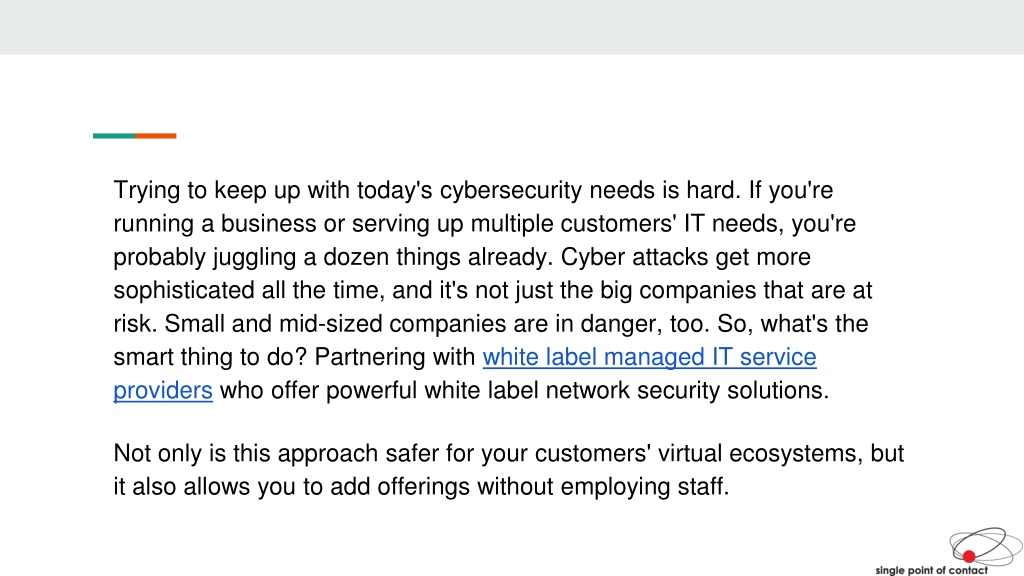Click the orbit swirl logo graphic
This screenshot has width=1024, height=576.
point(985,546)
